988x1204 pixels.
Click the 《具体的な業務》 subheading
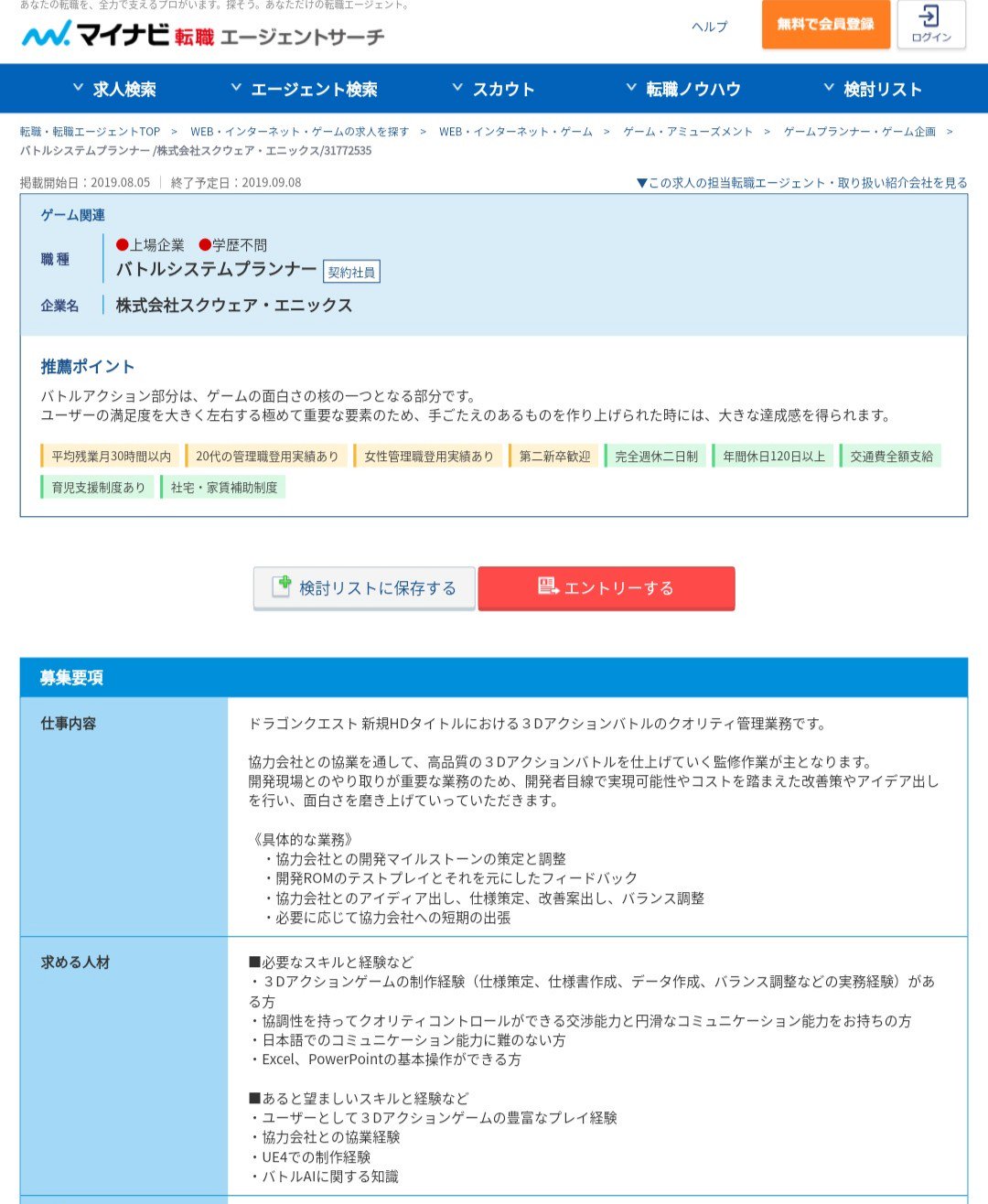click(302, 840)
